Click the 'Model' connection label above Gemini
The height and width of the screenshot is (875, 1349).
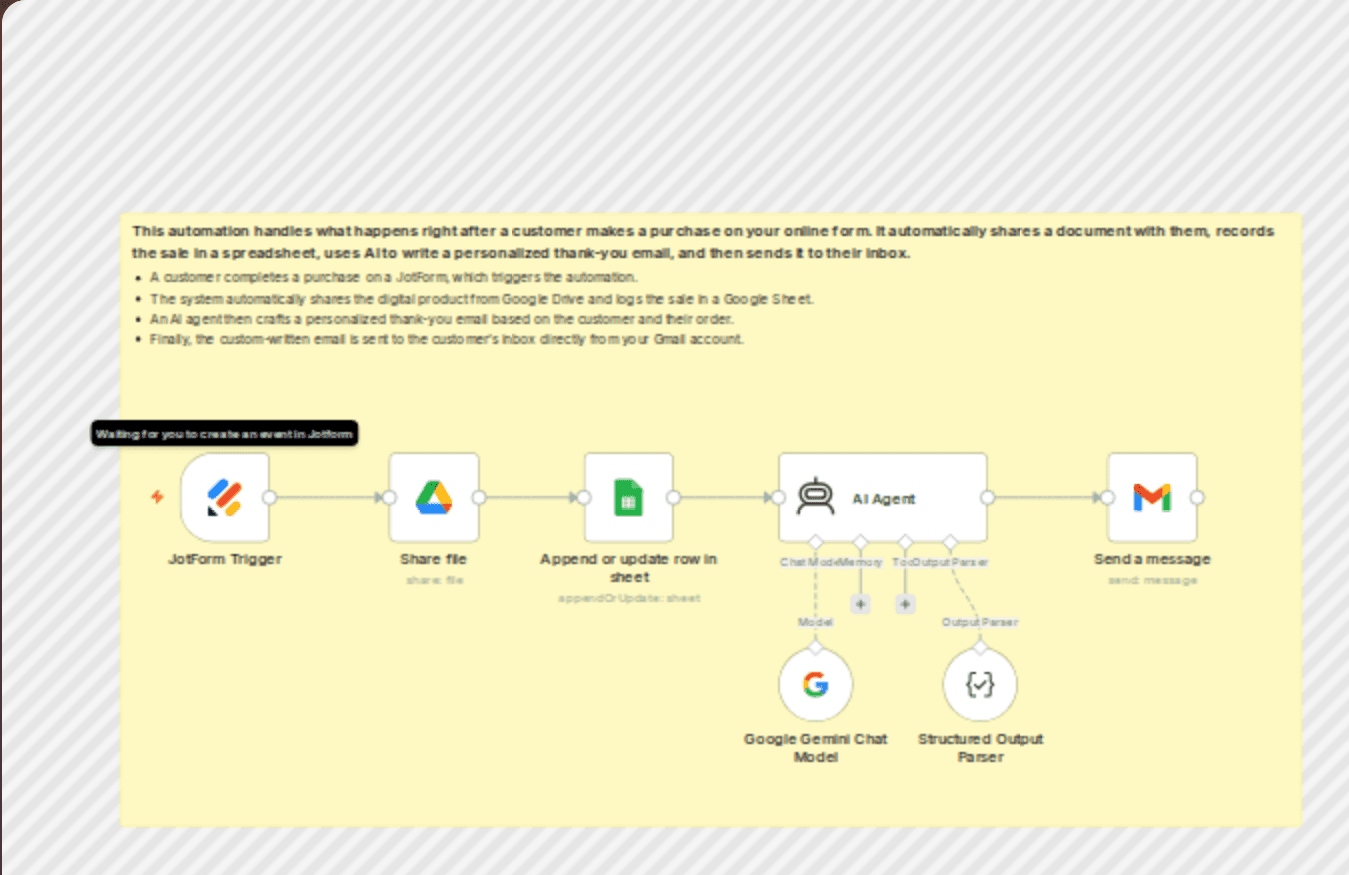coord(815,622)
